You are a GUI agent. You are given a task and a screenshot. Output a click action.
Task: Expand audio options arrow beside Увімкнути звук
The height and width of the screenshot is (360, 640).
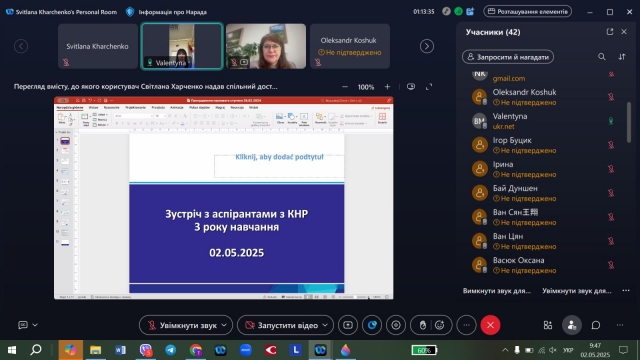click(224, 325)
